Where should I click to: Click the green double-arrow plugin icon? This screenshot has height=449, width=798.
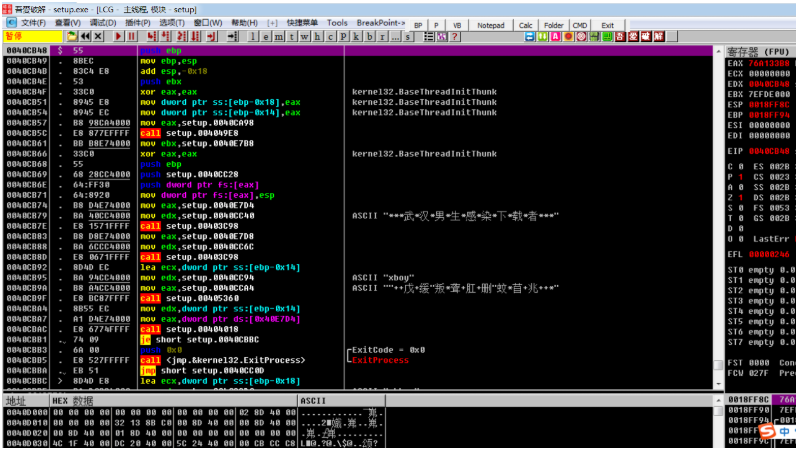click(x=542, y=37)
